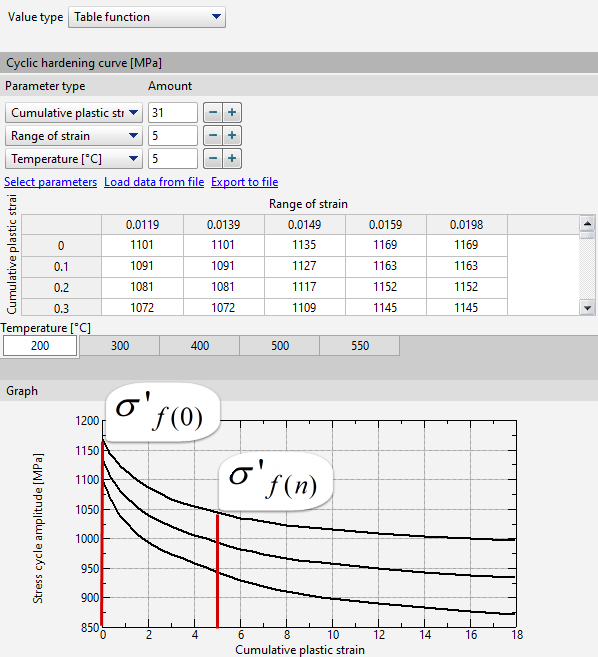Screen dimensions: 598x657
Task: Switch to the 300 temperature tab
Action: pyautogui.click(x=119, y=346)
